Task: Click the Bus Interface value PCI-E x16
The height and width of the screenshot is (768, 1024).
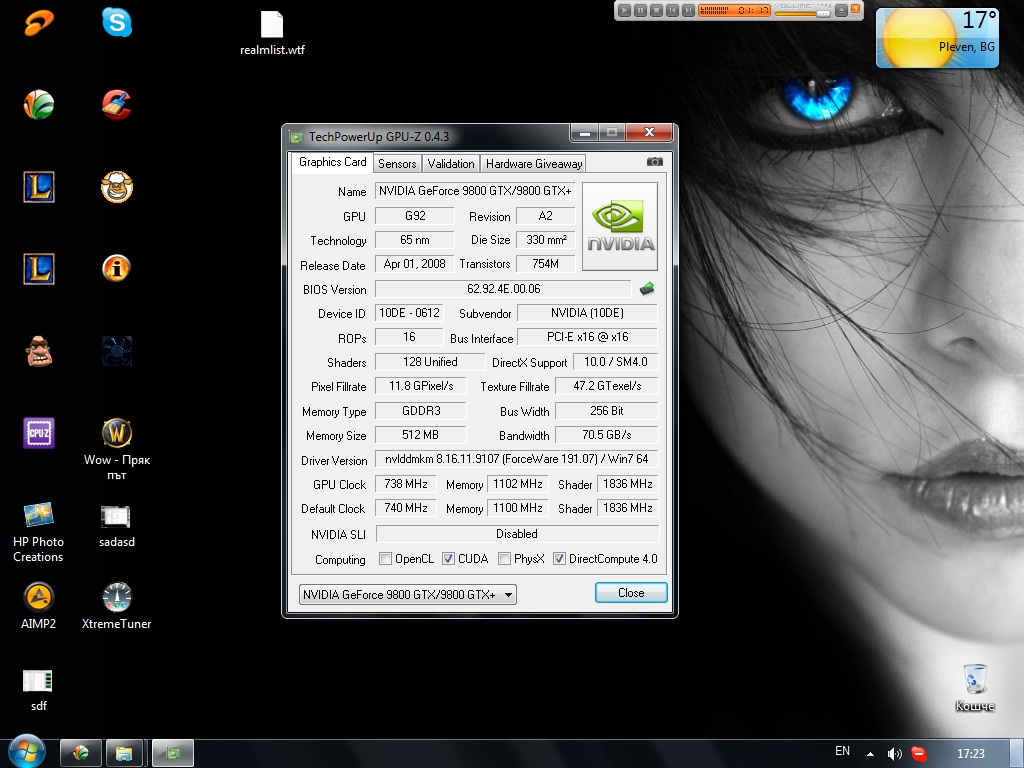Action: tap(588, 337)
